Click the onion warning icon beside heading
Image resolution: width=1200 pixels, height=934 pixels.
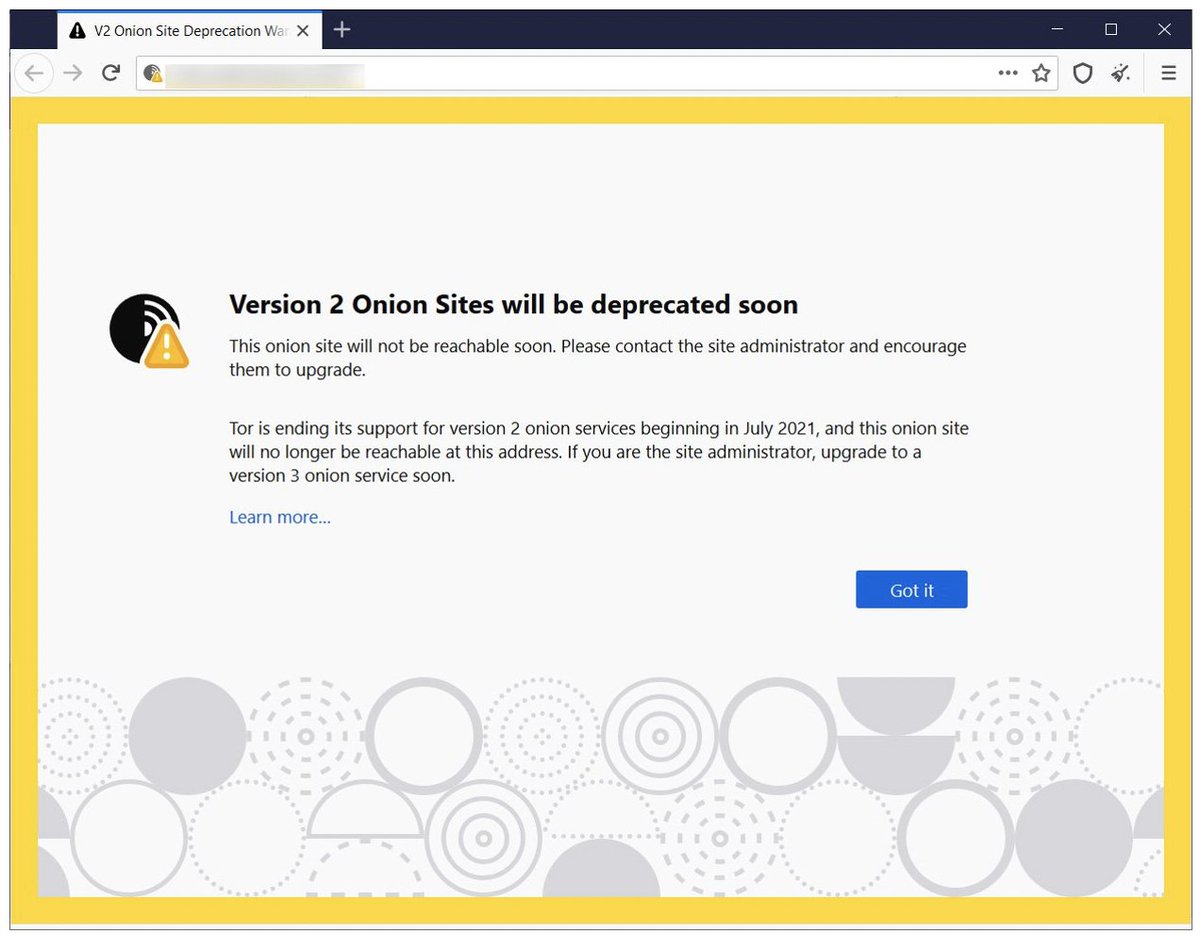point(149,331)
